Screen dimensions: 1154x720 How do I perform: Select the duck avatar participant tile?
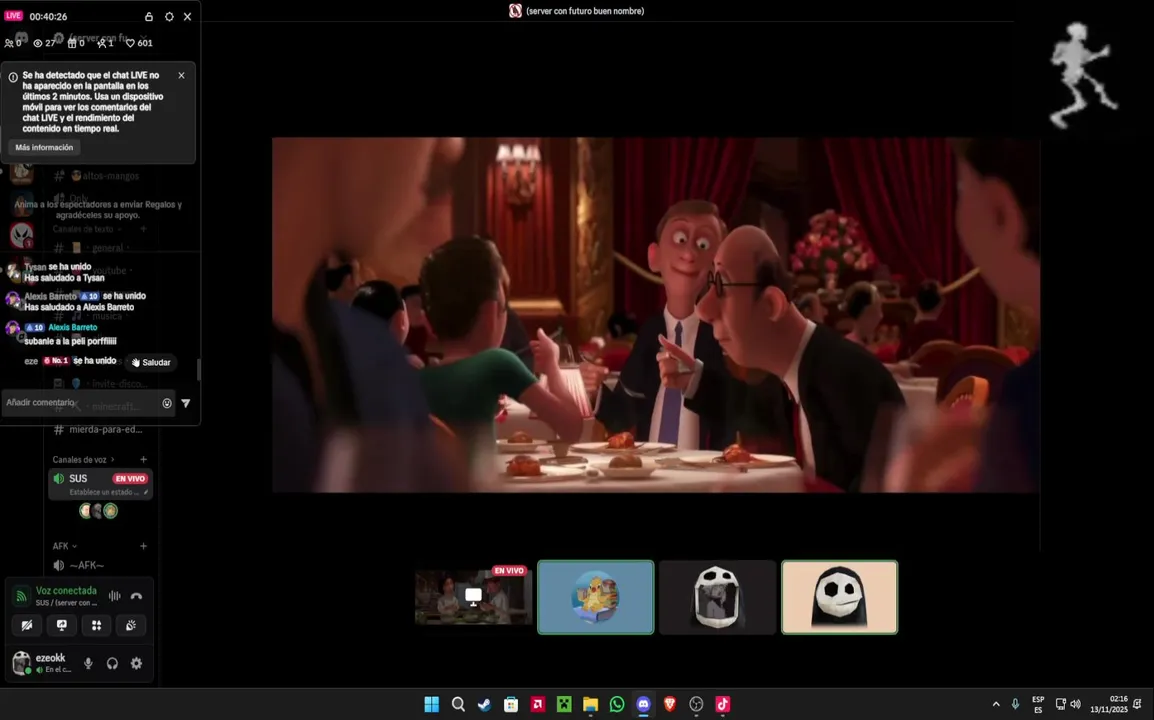[595, 597]
